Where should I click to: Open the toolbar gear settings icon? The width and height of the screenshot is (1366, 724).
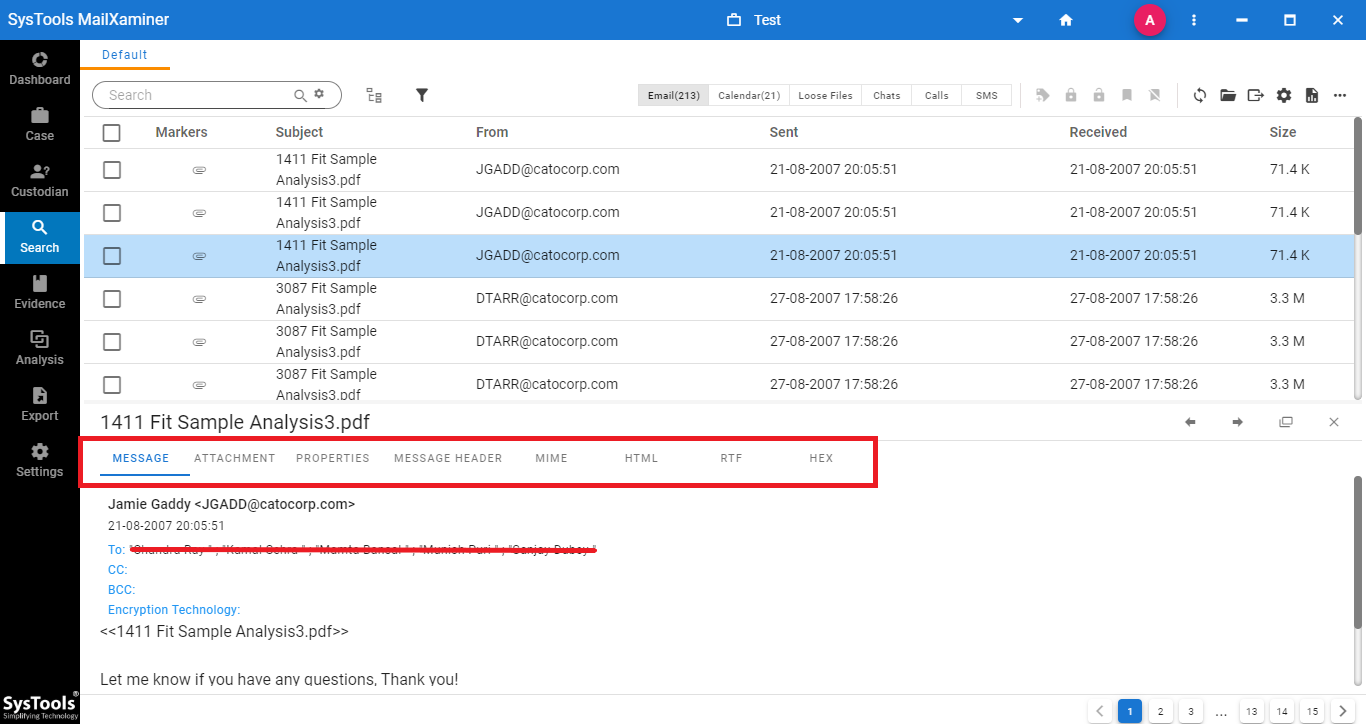tap(1284, 95)
